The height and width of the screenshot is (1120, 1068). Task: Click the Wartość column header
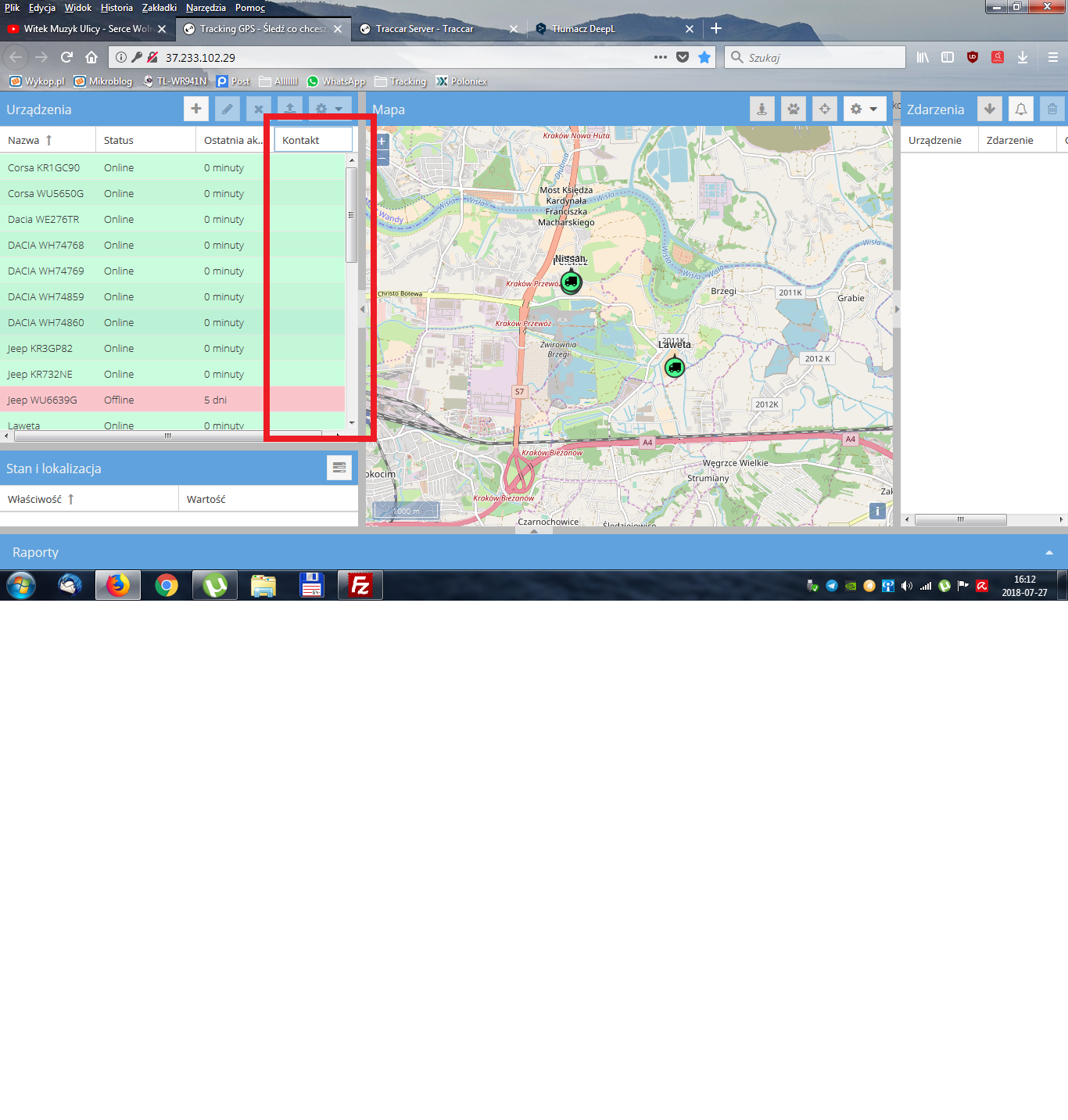[268, 499]
